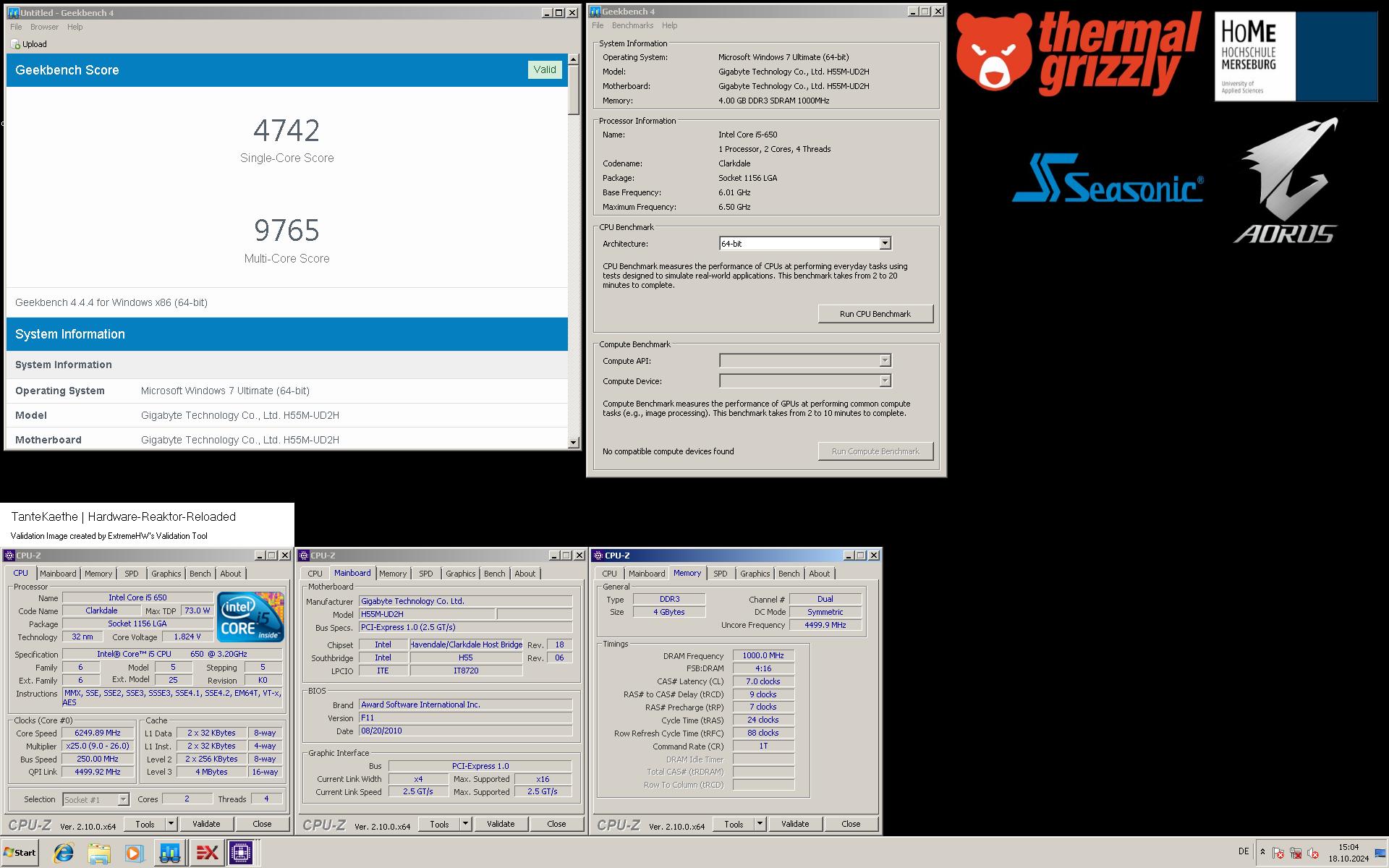Image resolution: width=1389 pixels, height=868 pixels.
Task: Launch Windows Media Player taskbar icon
Action: 134,853
